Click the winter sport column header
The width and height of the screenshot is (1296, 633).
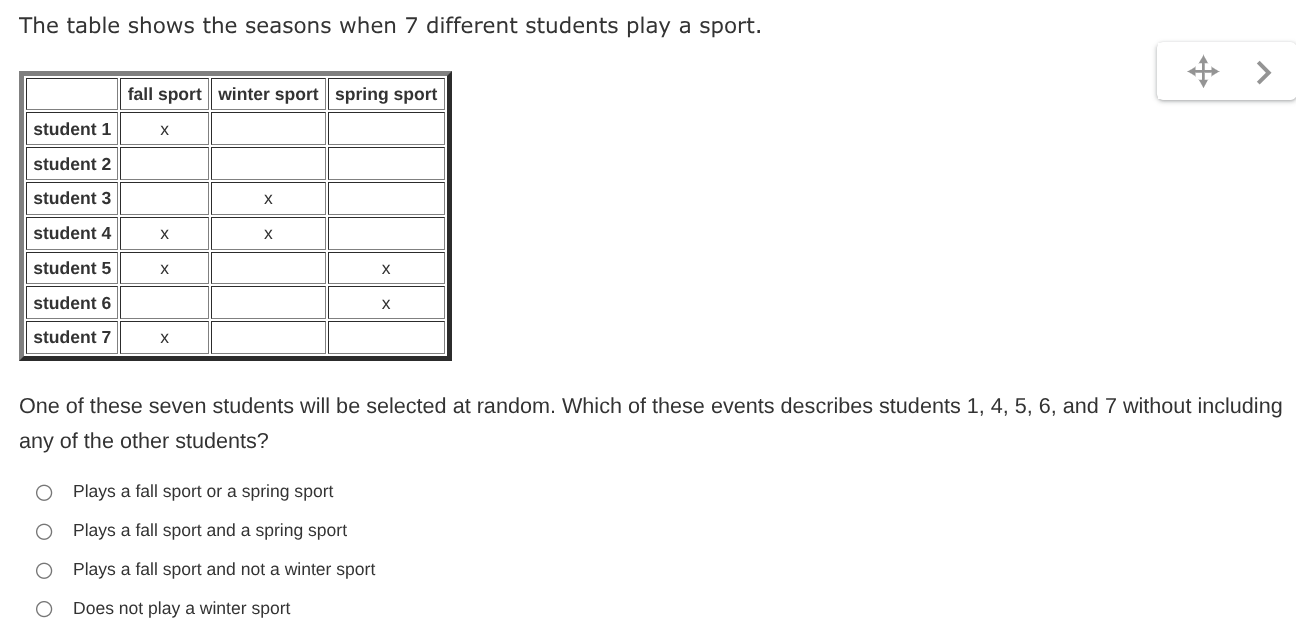pos(267,94)
